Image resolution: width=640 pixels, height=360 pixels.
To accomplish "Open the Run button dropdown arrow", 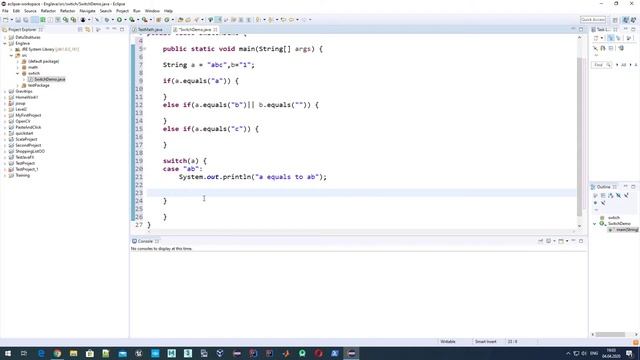I will 125,20.
